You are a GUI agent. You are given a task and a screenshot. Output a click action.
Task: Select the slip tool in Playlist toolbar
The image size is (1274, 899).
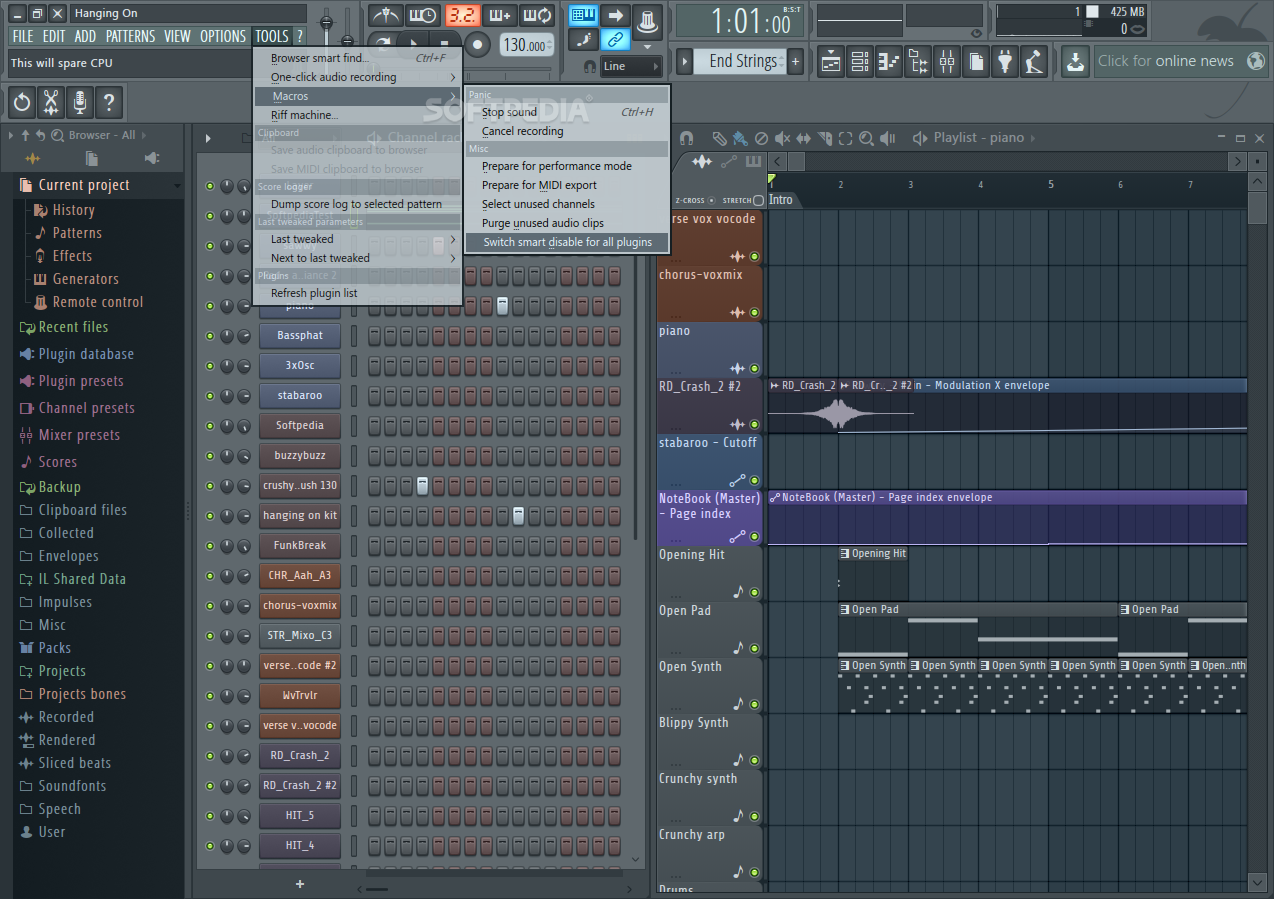pyautogui.click(x=803, y=138)
